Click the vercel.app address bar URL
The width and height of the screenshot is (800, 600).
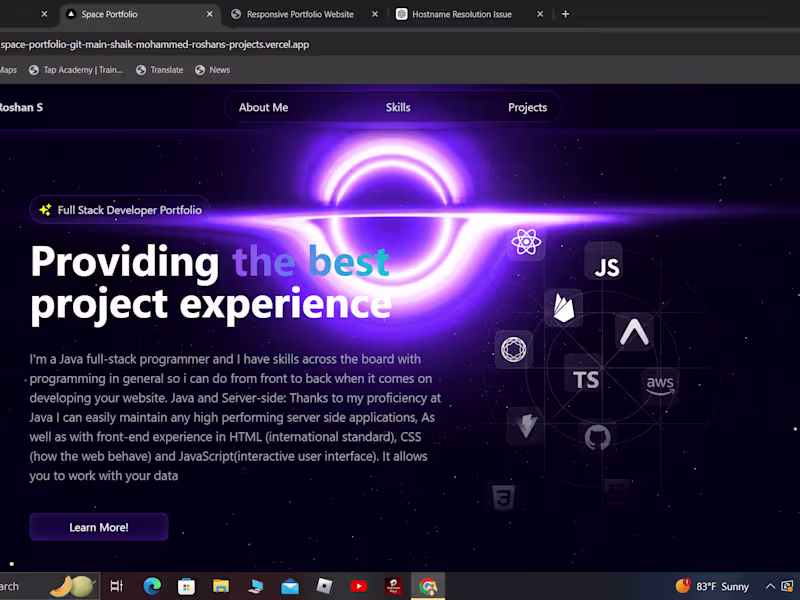[155, 44]
